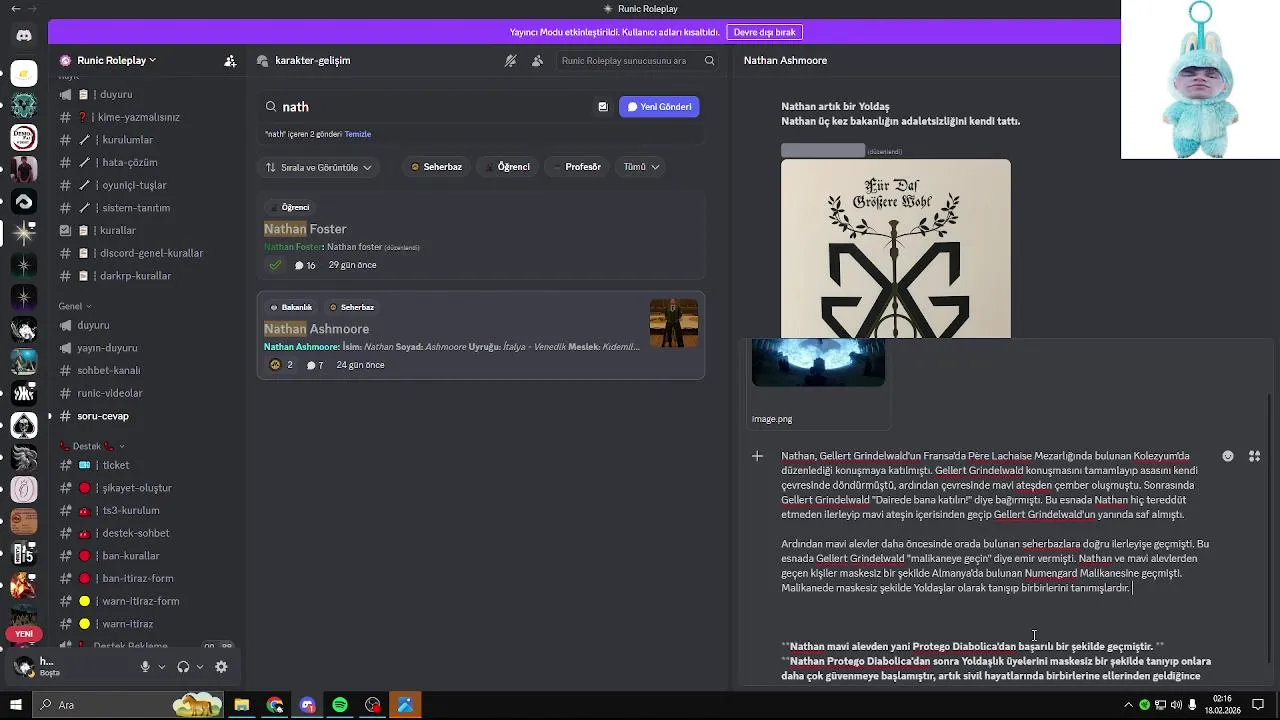This screenshot has height=720, width=1280.
Task: Select the darkrp-kurallar channel
Action: pyautogui.click(x=135, y=276)
